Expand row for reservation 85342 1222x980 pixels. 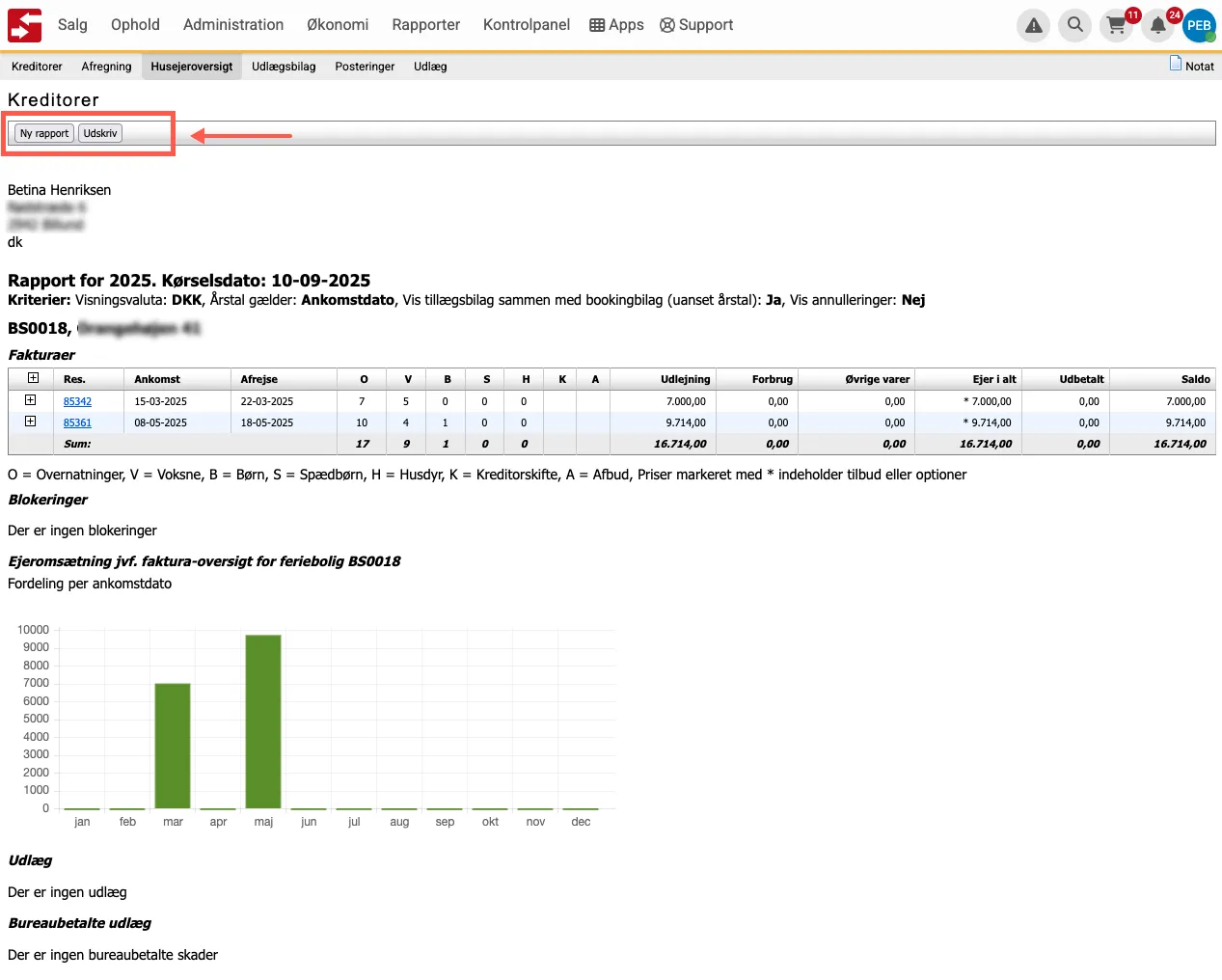click(31, 400)
